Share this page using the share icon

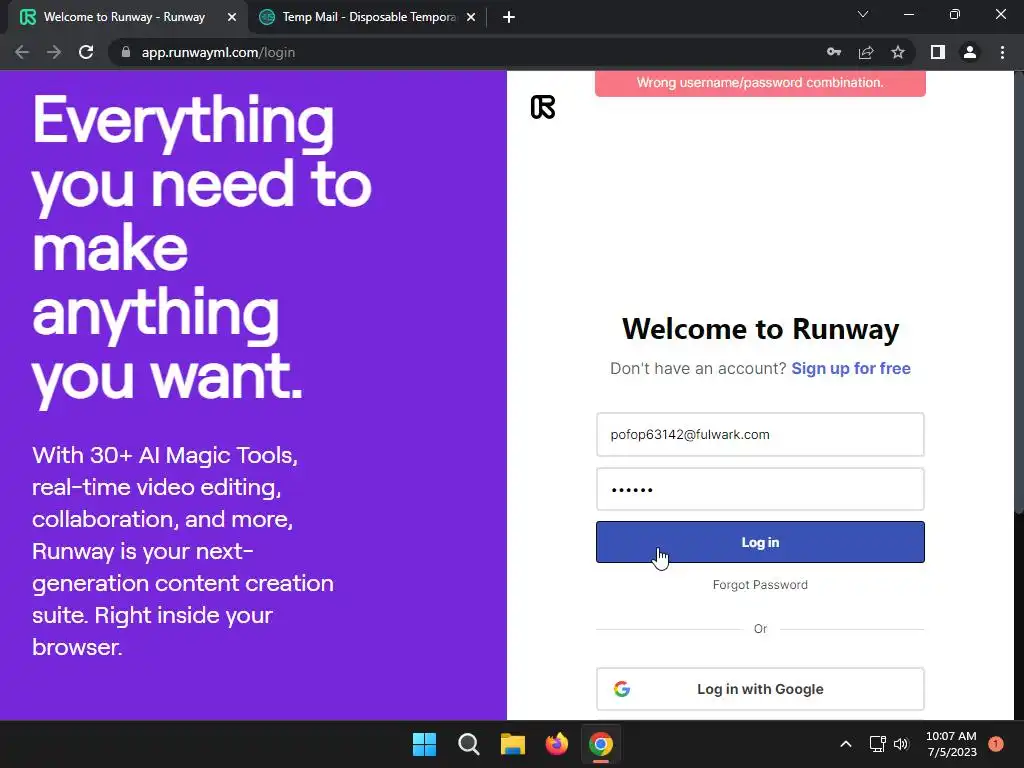coord(866,52)
